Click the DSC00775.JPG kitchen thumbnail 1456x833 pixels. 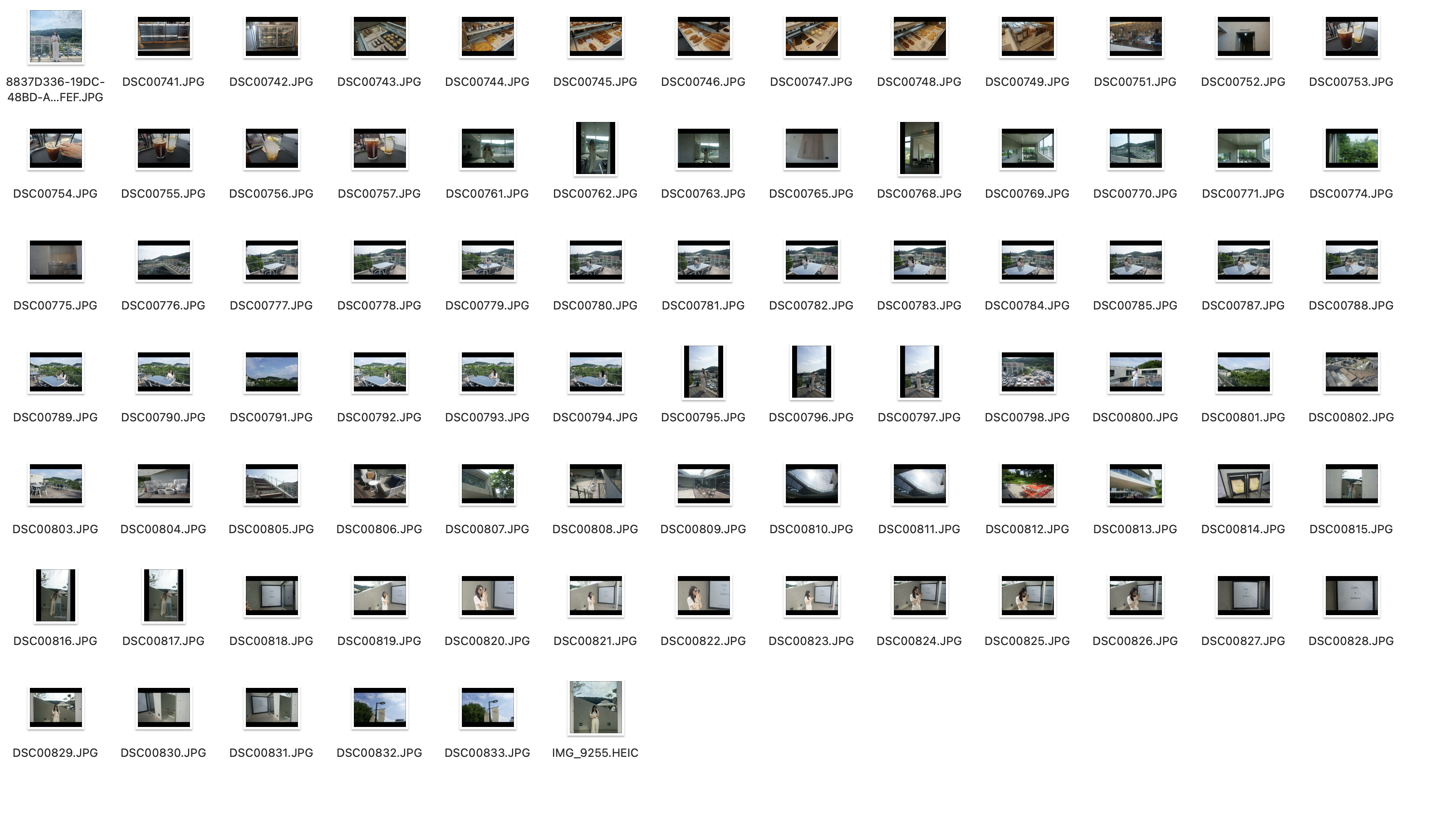55,260
